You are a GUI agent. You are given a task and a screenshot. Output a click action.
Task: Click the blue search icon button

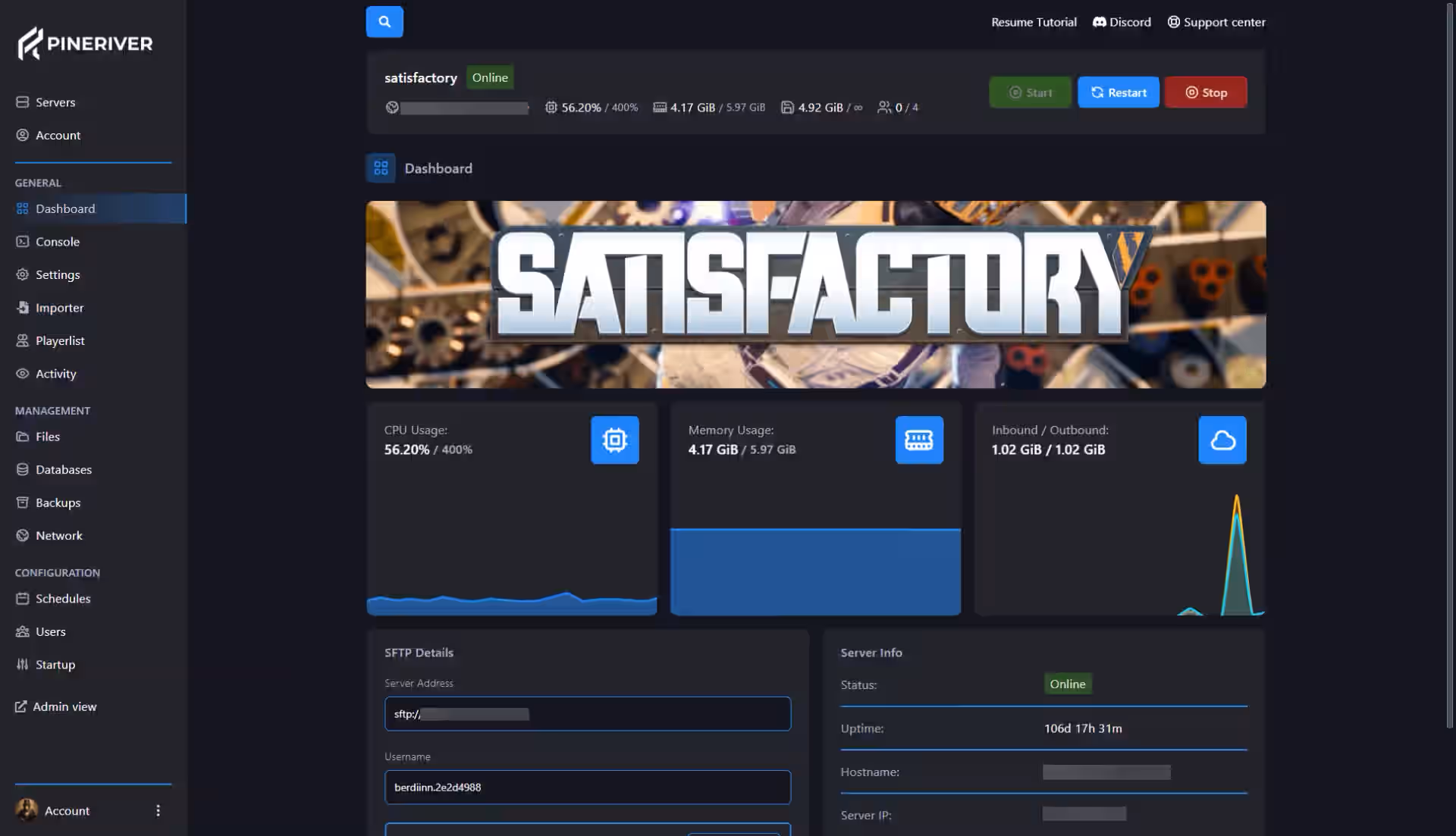[x=384, y=21]
